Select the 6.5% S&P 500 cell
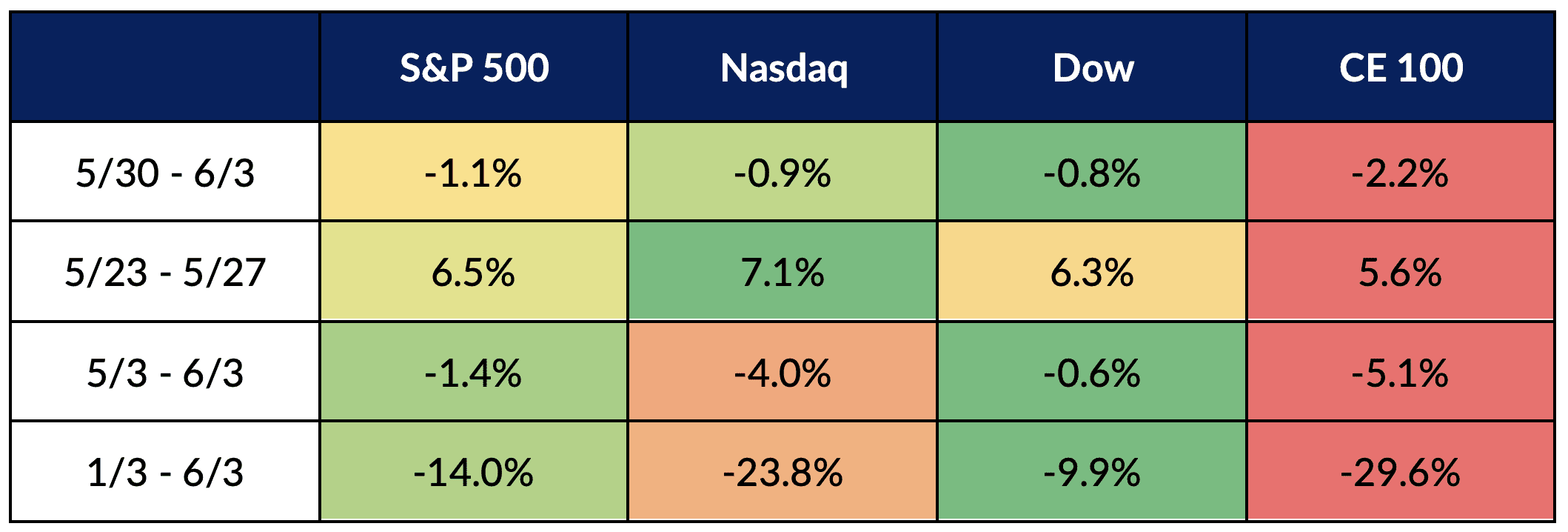 coord(474,272)
